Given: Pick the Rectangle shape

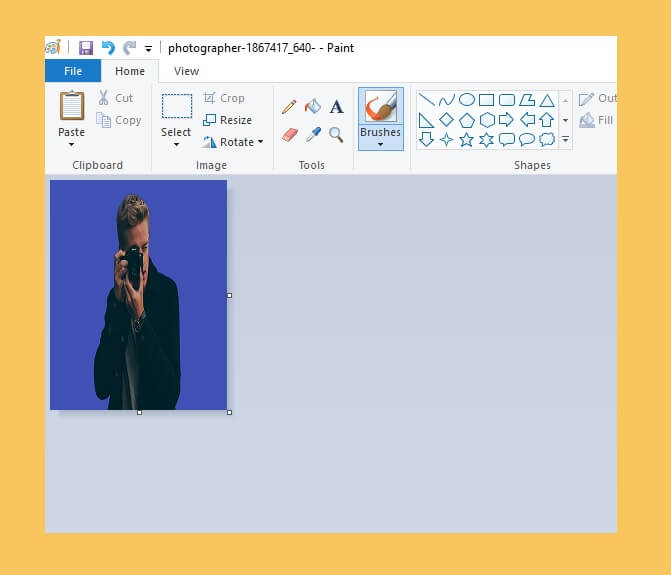Looking at the screenshot, I should pyautogui.click(x=487, y=100).
